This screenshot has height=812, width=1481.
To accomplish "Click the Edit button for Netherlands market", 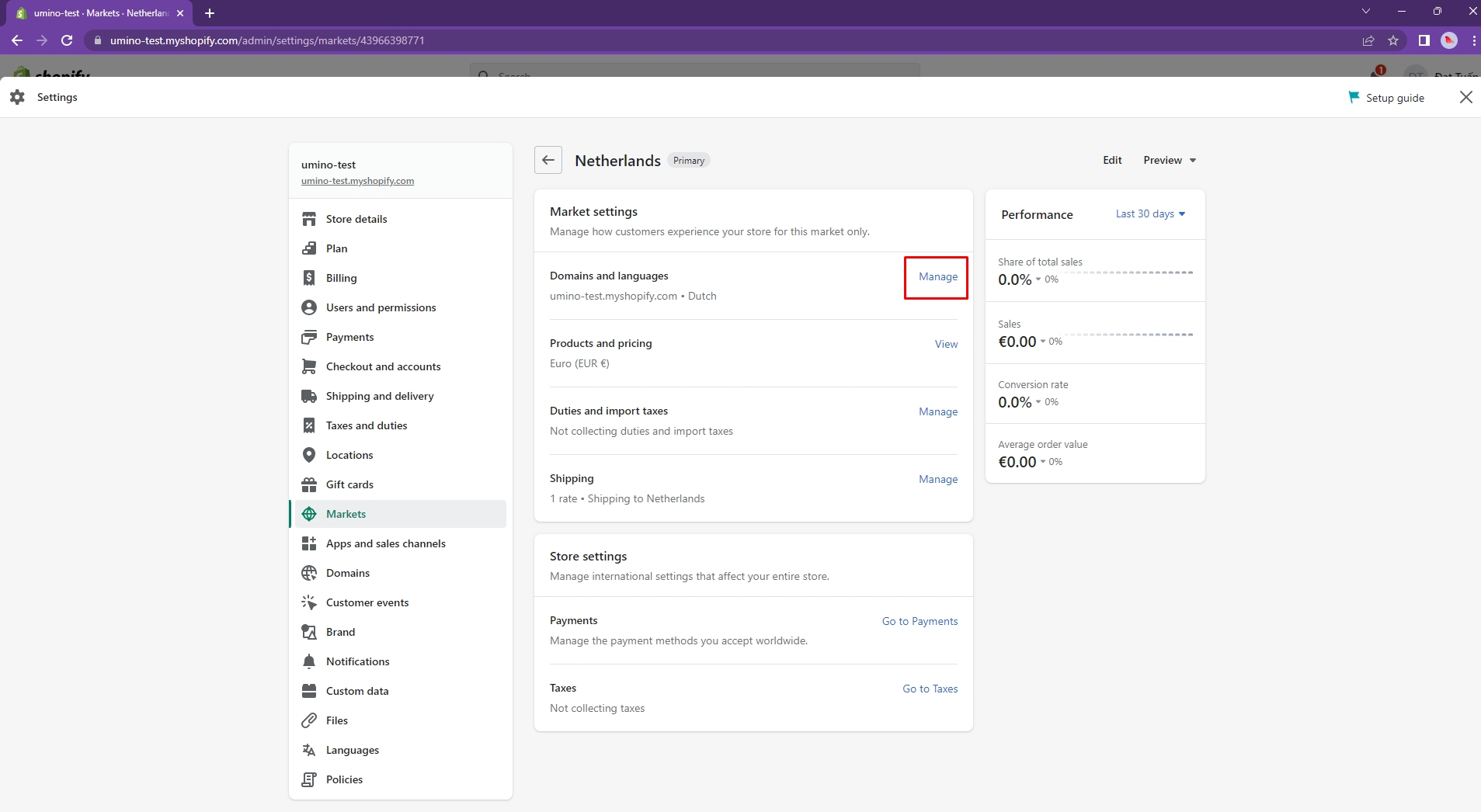I will (x=1112, y=160).
